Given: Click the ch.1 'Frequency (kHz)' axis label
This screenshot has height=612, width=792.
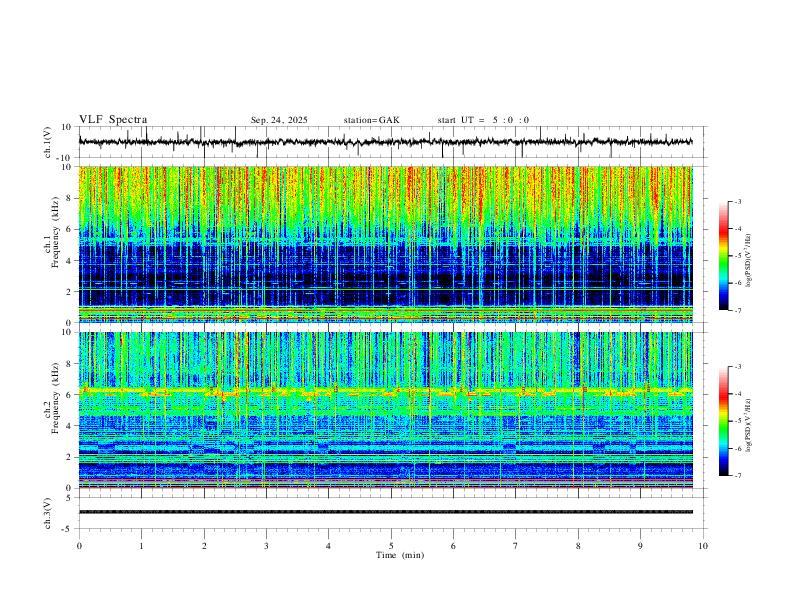Looking at the screenshot, I should (x=55, y=233).
